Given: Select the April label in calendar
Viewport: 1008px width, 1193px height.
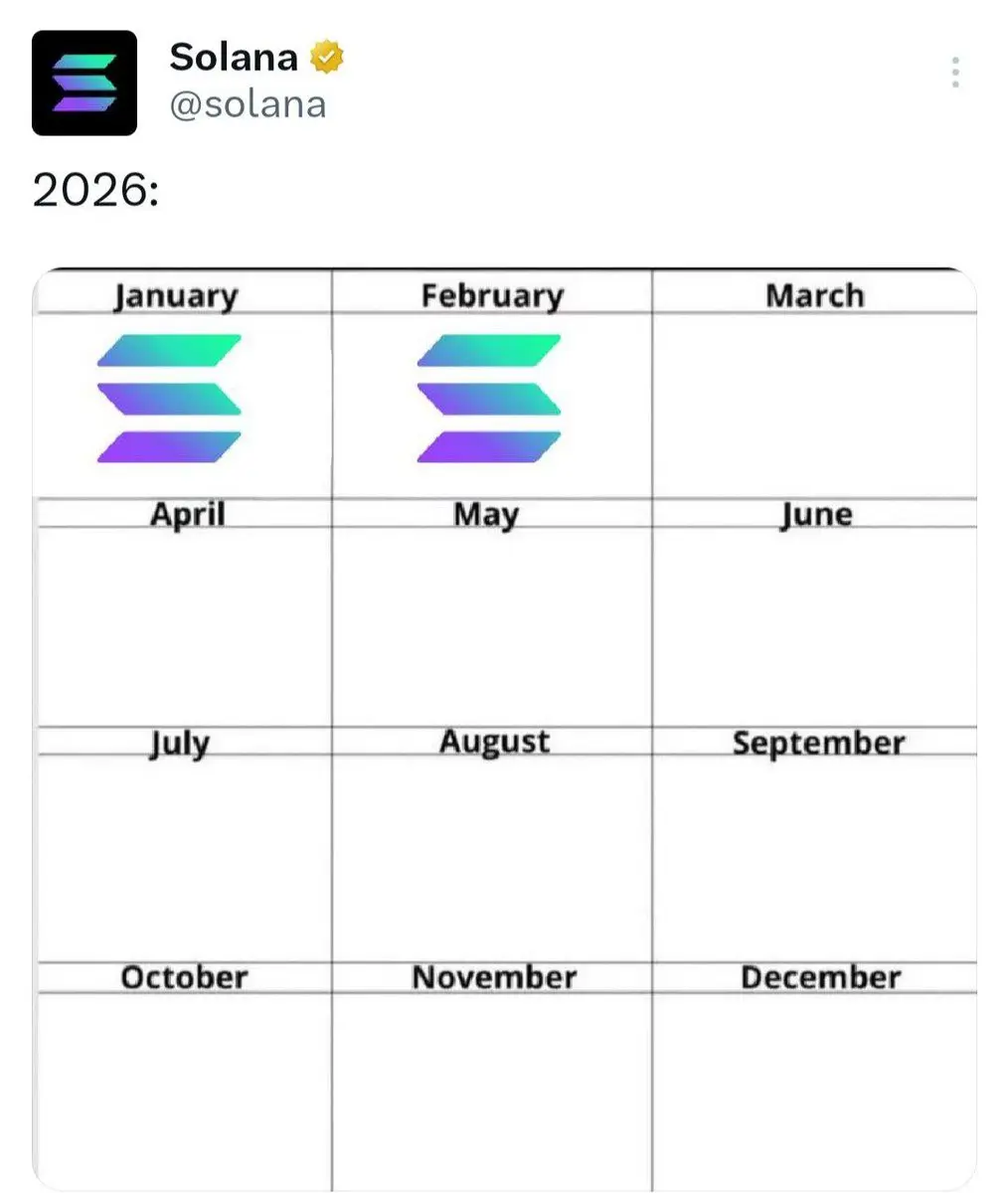Looking at the screenshot, I should 188,514.
